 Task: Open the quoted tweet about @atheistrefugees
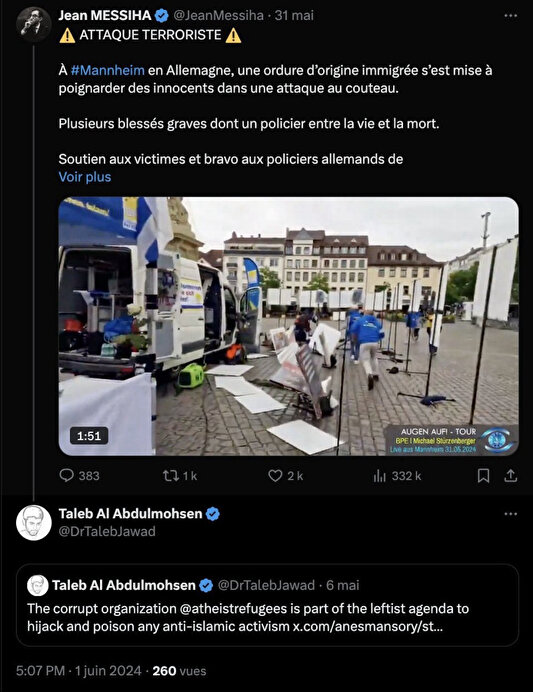click(x=267, y=605)
